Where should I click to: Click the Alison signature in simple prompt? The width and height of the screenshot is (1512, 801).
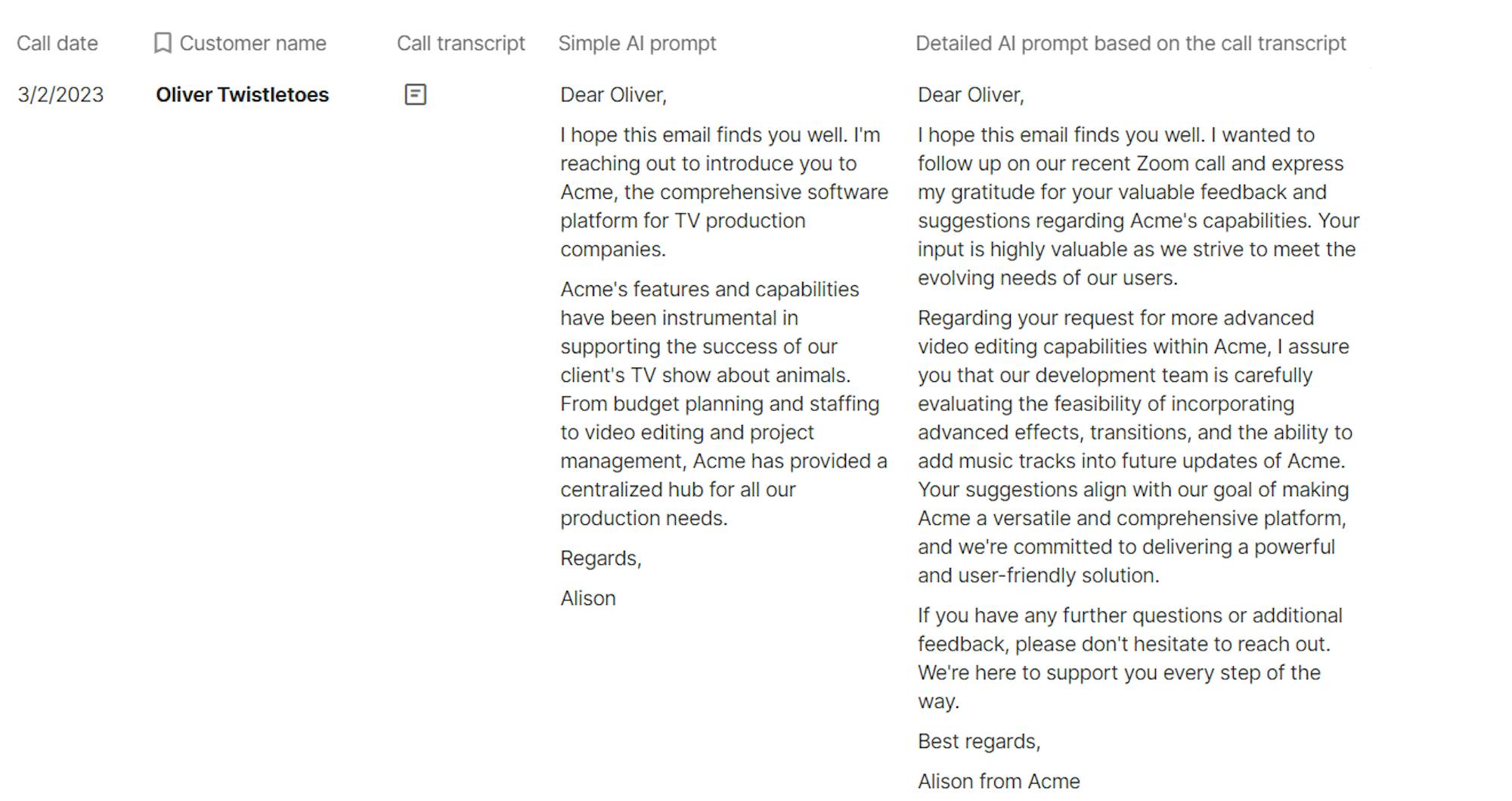tap(587, 598)
